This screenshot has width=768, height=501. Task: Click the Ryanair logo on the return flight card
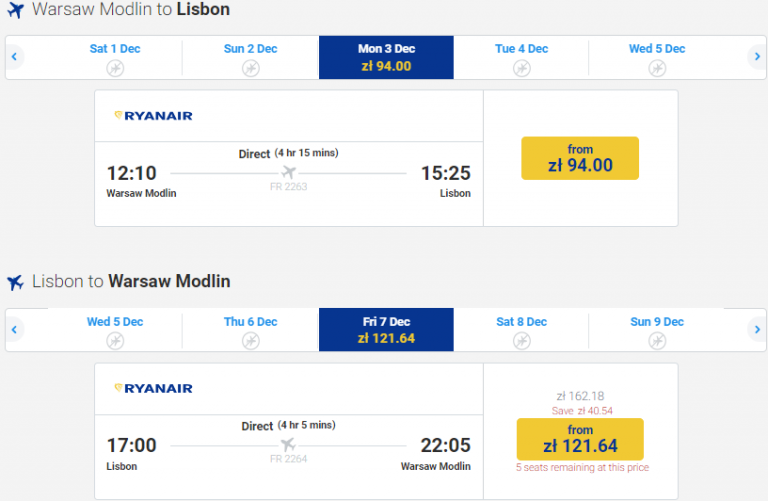pyautogui.click(x=153, y=388)
